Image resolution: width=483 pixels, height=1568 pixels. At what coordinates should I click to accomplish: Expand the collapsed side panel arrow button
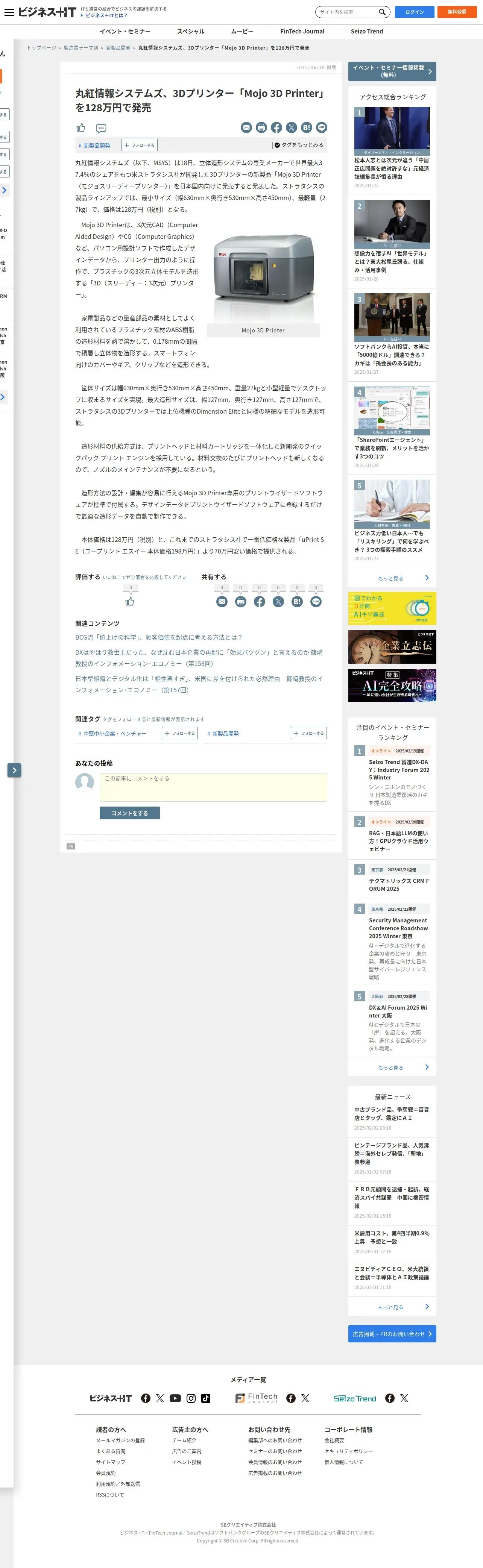click(15, 770)
